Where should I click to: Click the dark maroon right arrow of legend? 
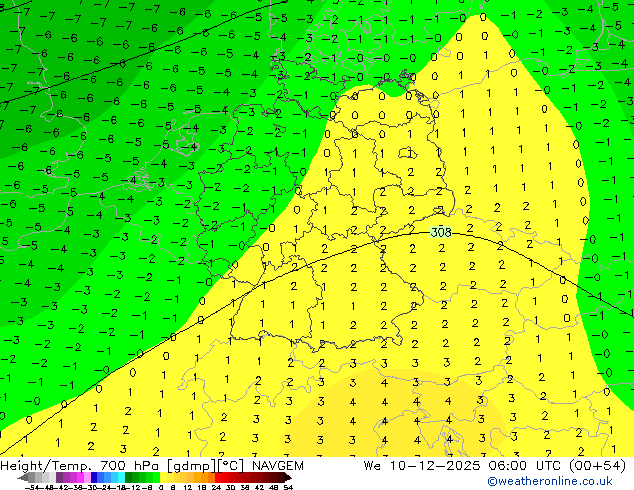(288, 478)
